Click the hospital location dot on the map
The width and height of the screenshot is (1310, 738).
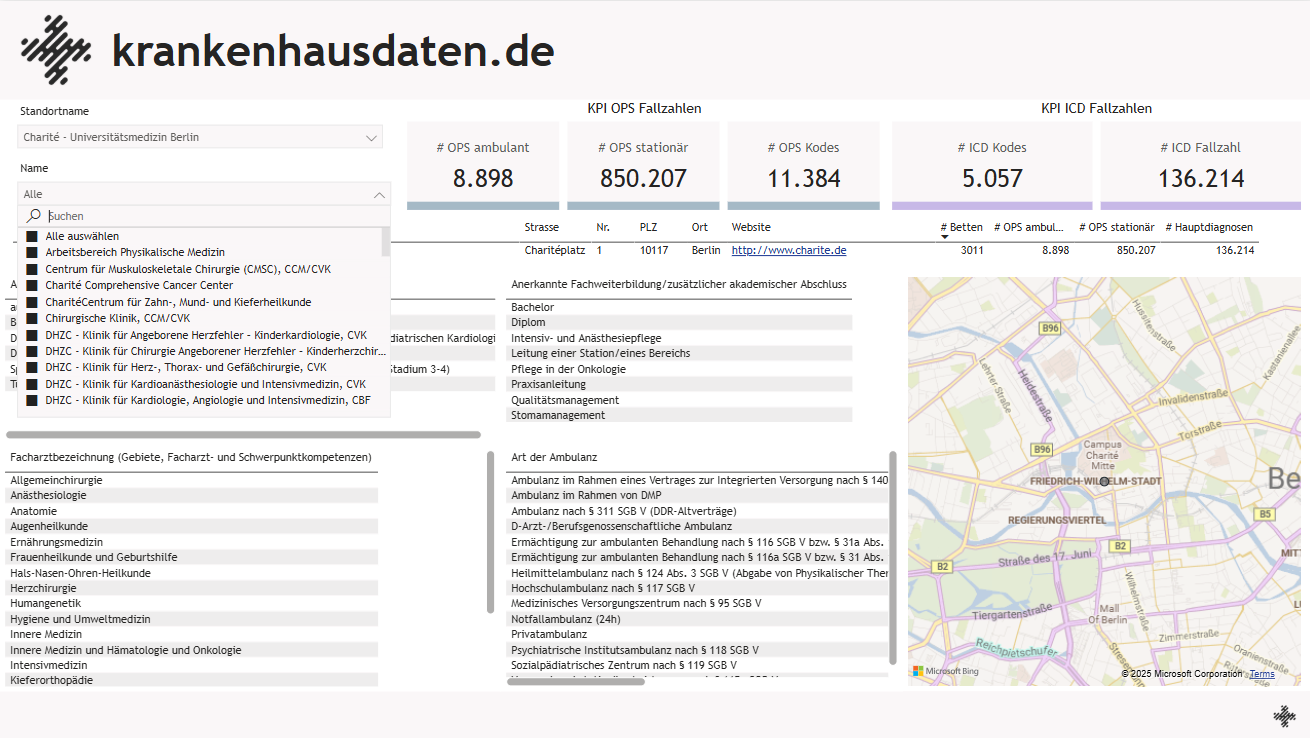[1105, 481]
